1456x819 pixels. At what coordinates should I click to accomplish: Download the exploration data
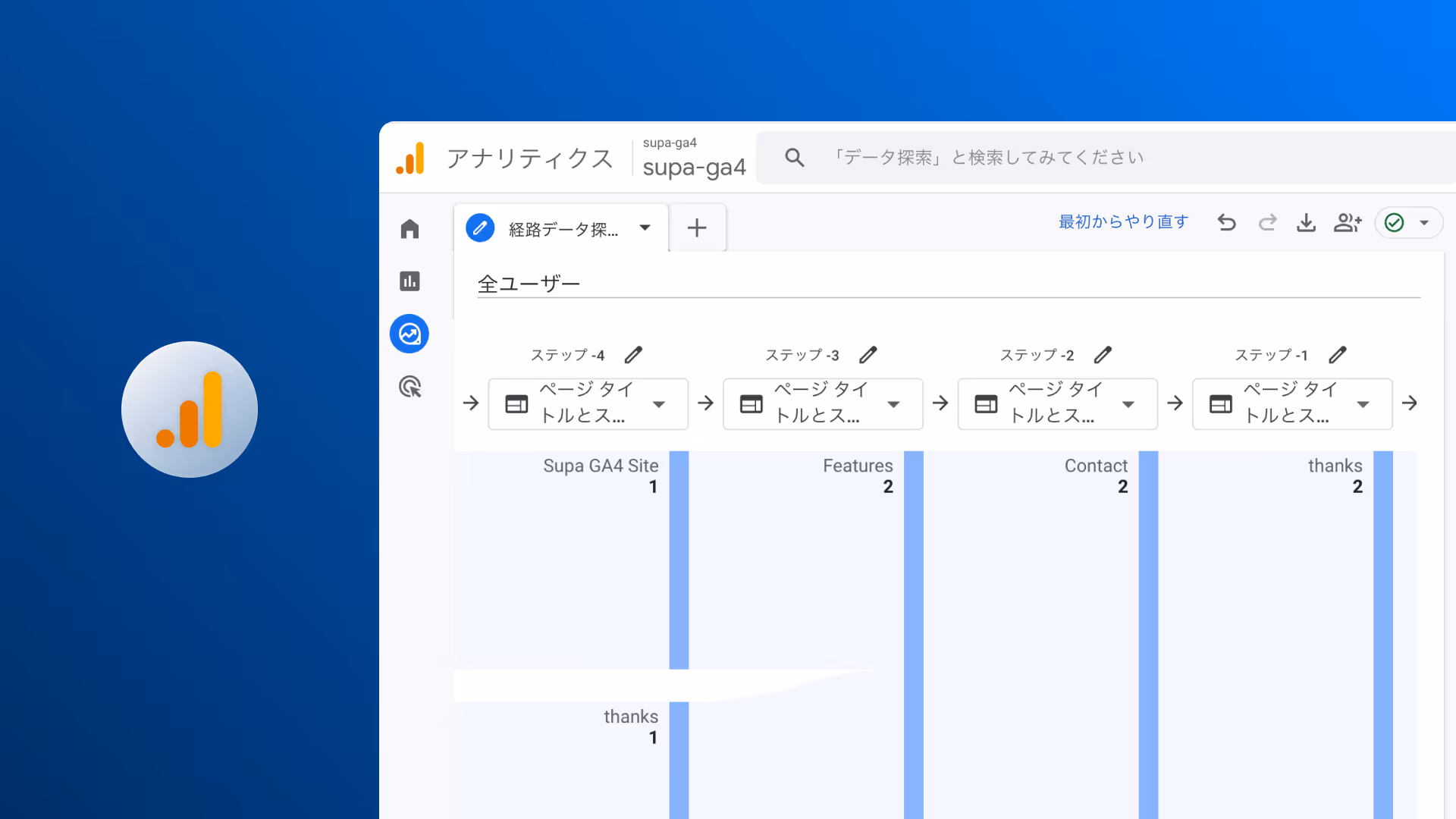click(x=1306, y=222)
